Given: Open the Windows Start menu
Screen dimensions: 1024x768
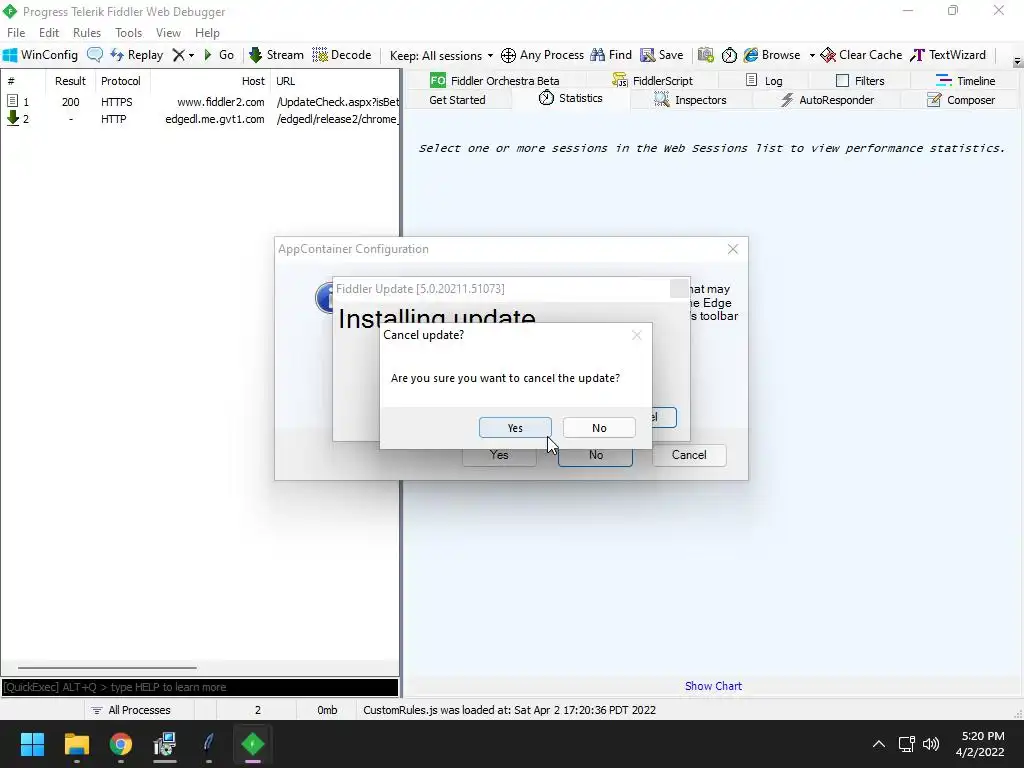Looking at the screenshot, I should (32, 744).
